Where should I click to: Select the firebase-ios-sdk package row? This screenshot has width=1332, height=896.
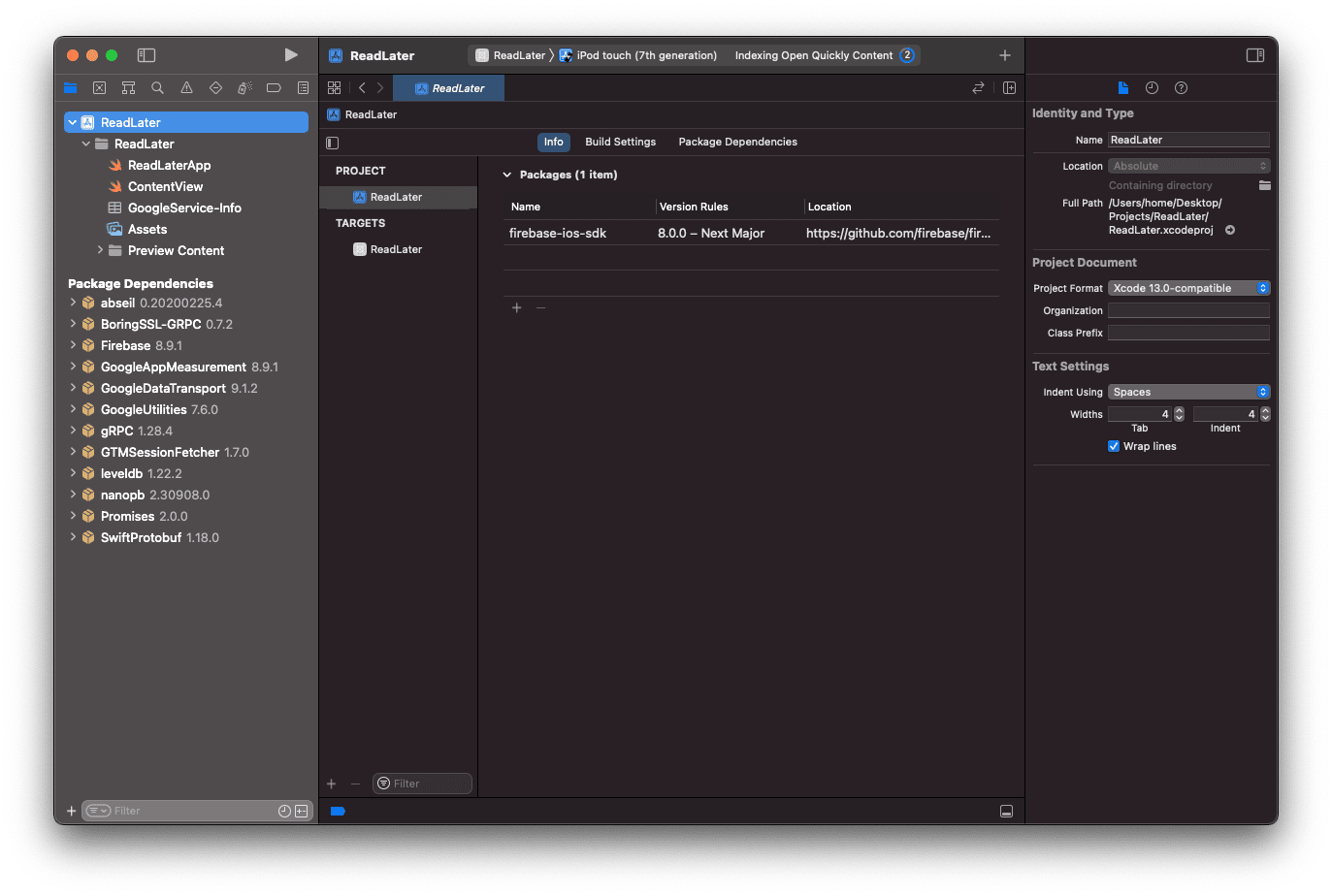[751, 234]
